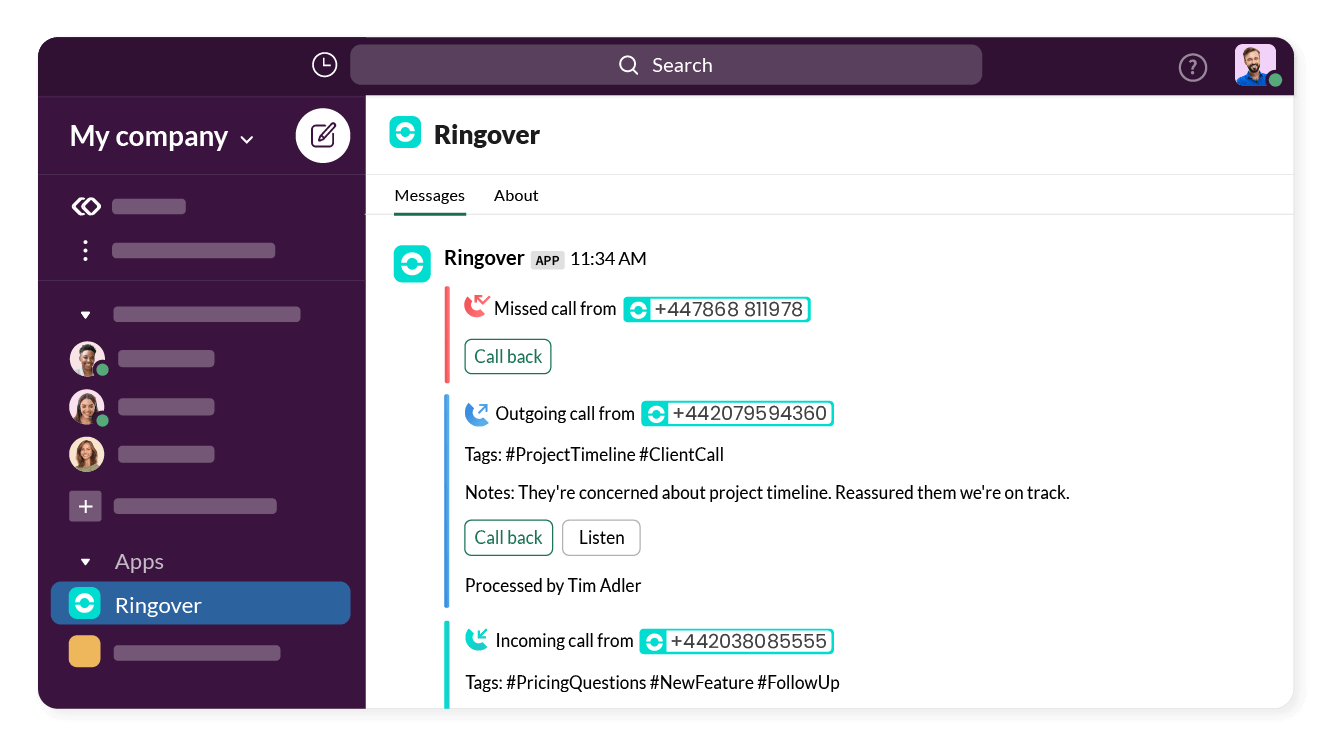Click the green incoming call icon
This screenshot has width=1332, height=746.
pos(477,638)
